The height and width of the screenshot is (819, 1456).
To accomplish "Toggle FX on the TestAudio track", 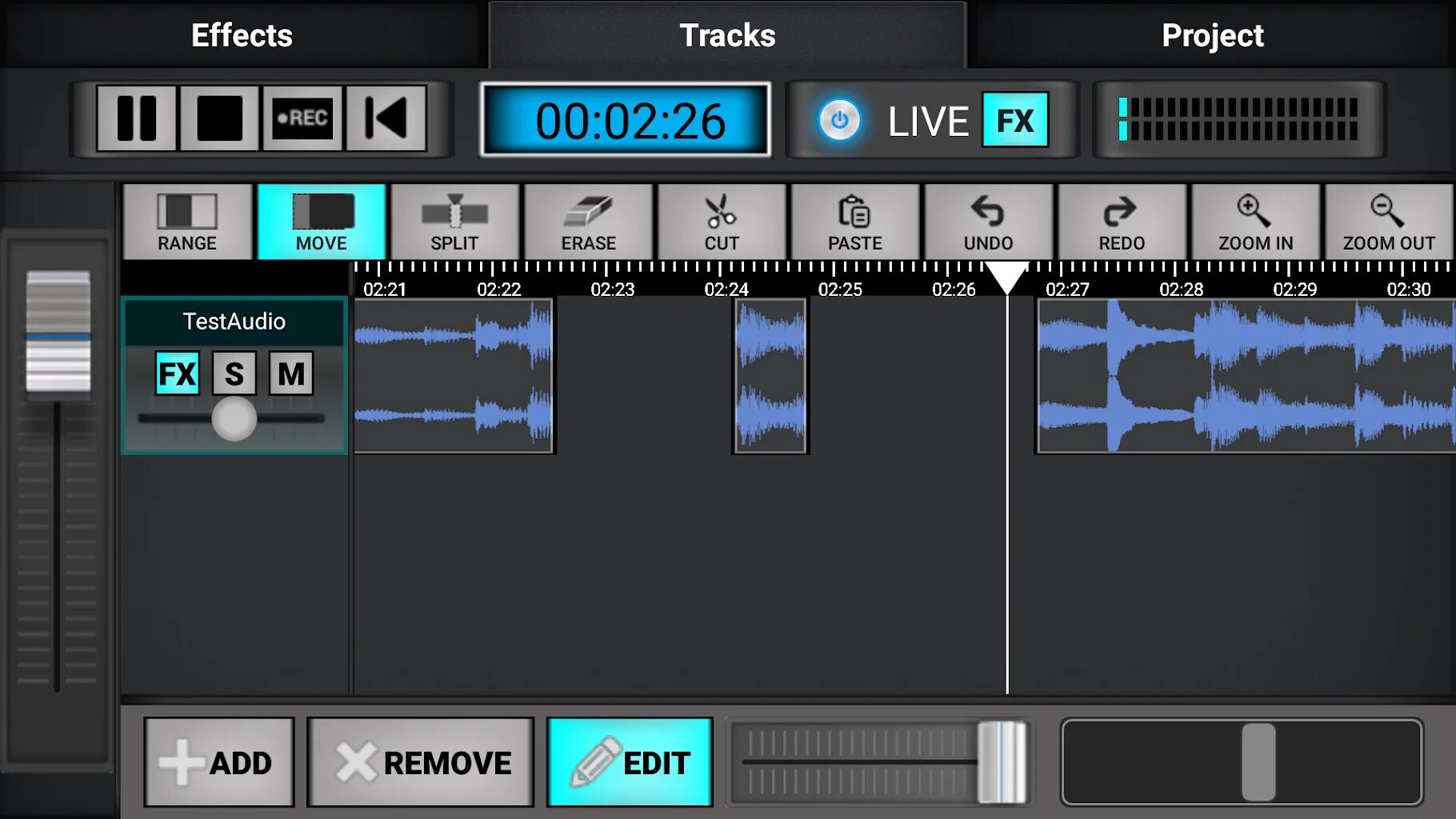I will [178, 374].
